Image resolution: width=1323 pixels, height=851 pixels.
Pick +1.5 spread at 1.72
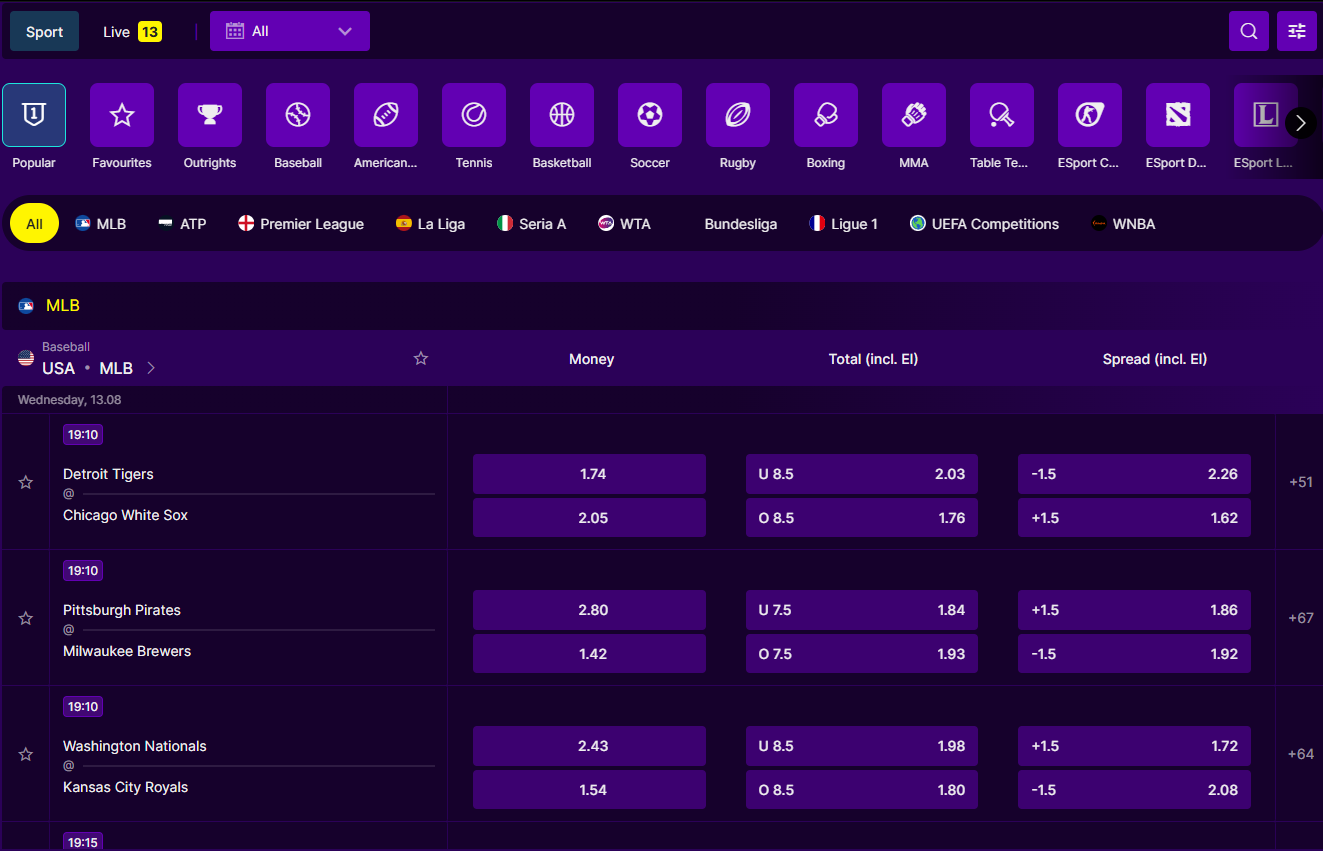click(1134, 746)
